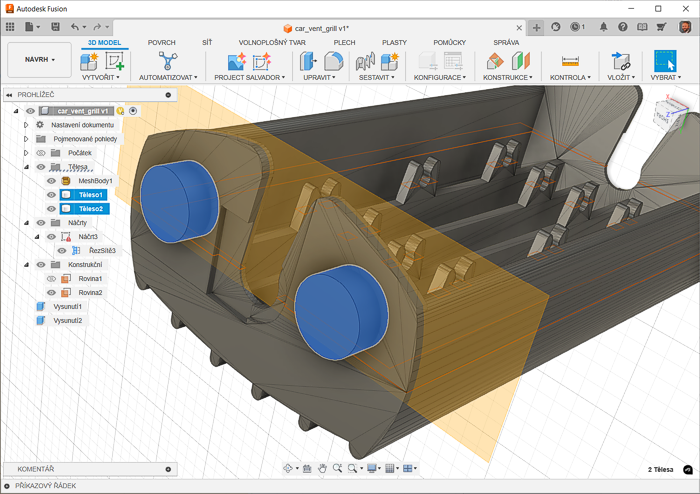700x494 pixels.
Task: Show the Rovina1 plane
Action: (51, 278)
